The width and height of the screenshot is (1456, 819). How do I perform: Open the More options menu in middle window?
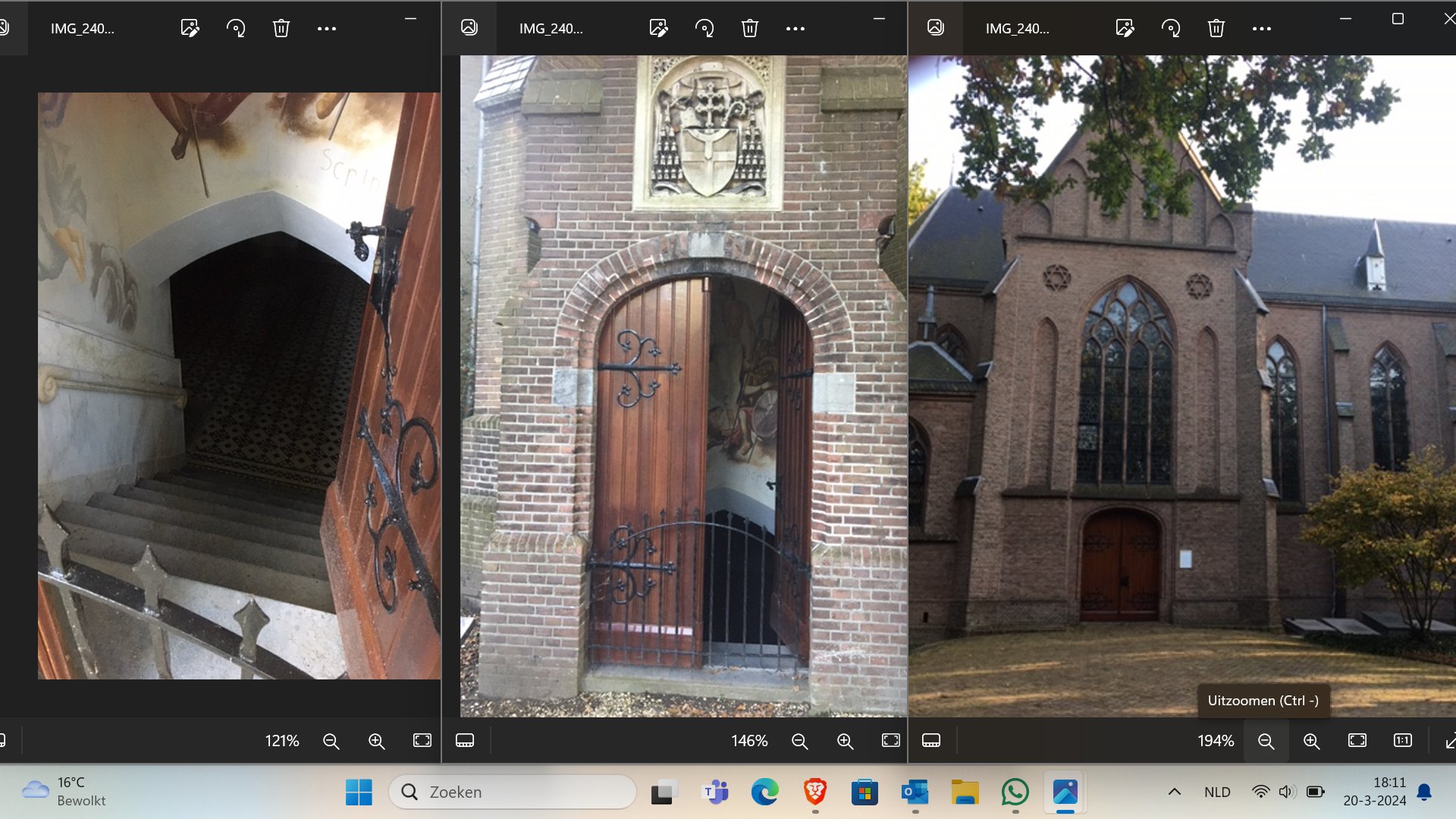pos(795,29)
